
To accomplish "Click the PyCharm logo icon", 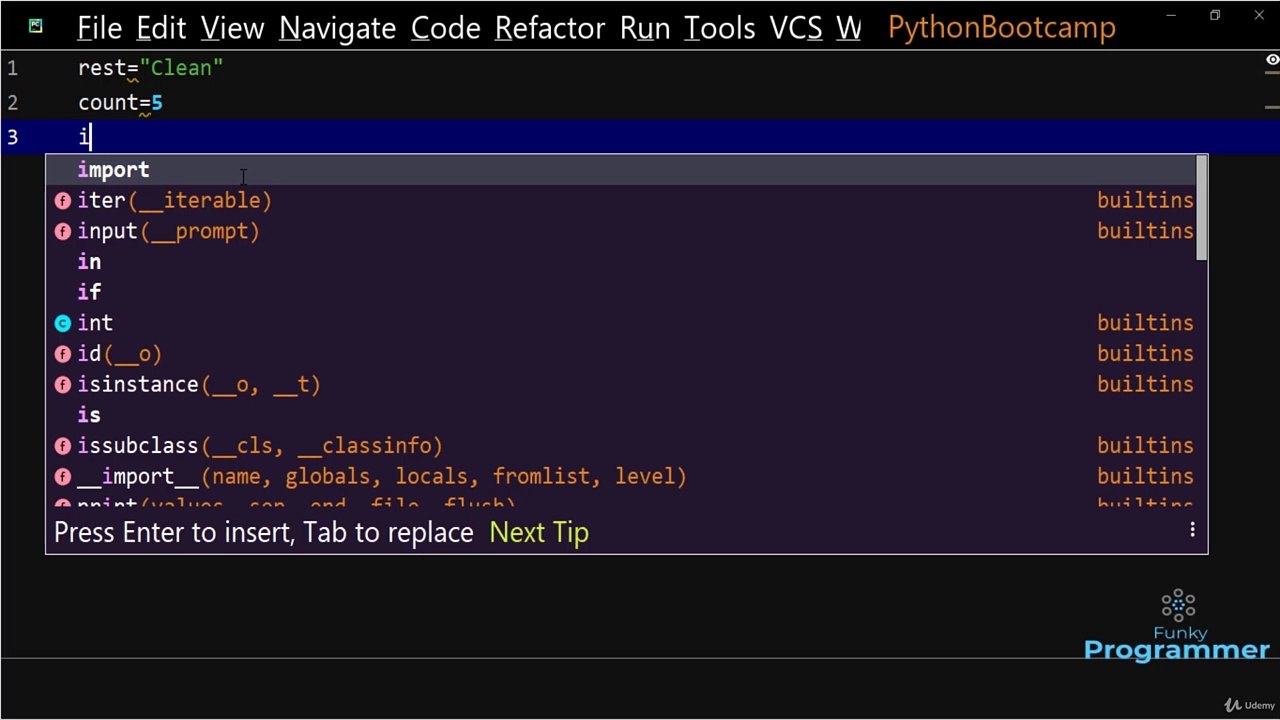I will pyautogui.click(x=35, y=26).
